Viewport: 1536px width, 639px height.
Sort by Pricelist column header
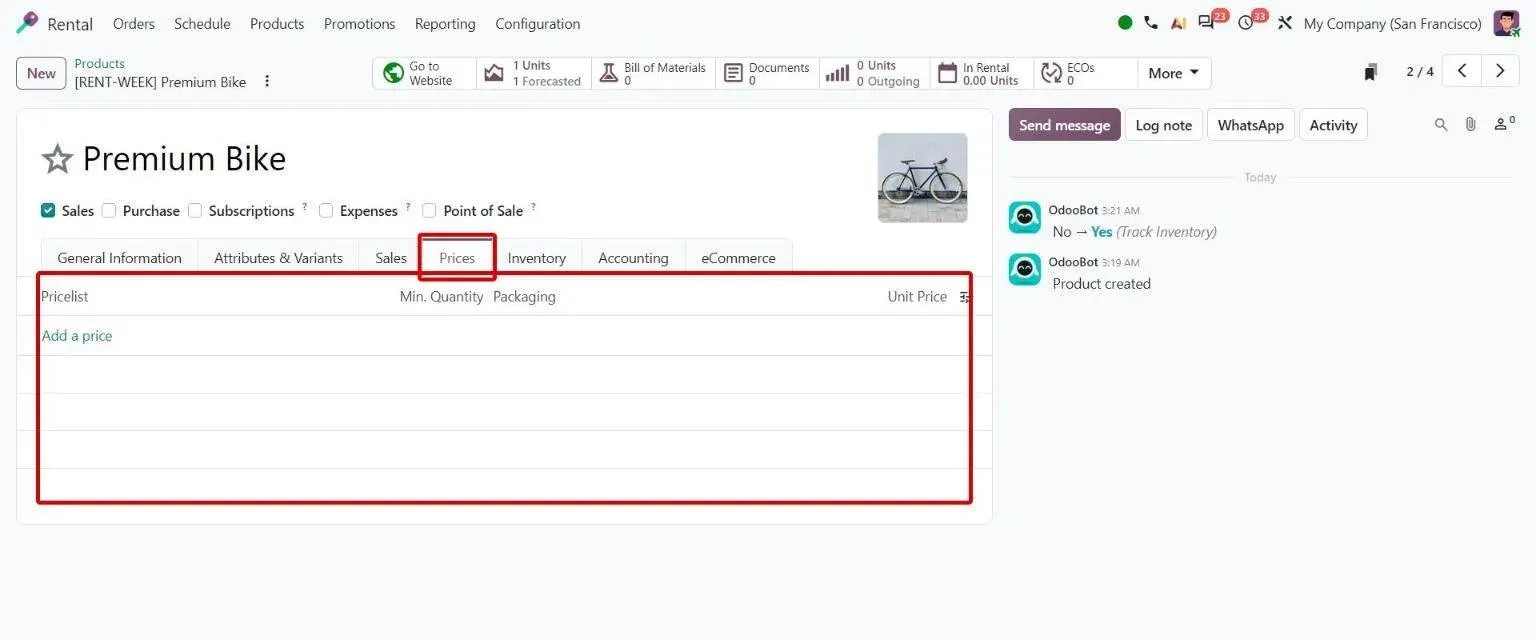[x=65, y=297]
